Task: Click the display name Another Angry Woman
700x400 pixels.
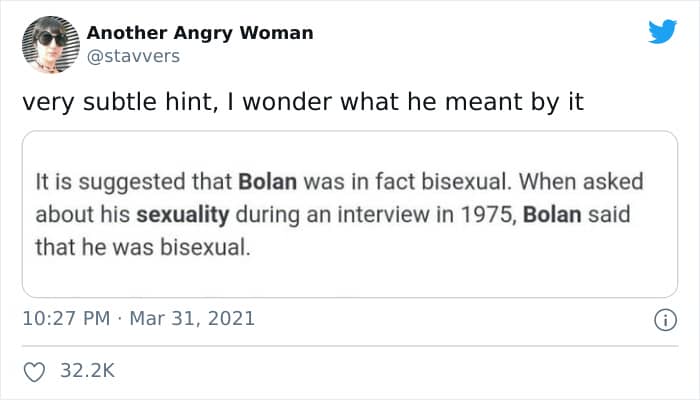Action: coord(200,33)
